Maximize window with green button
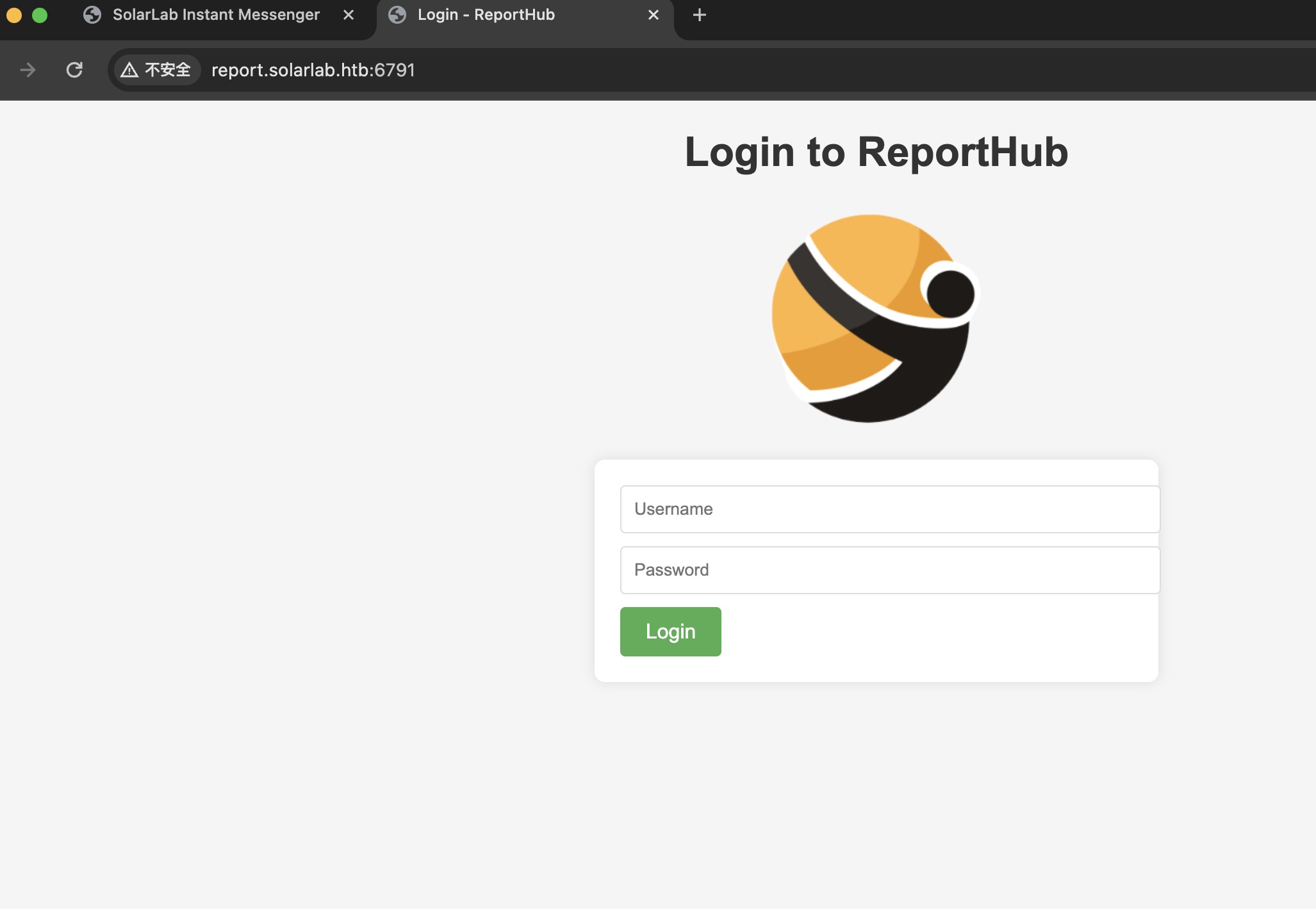 coord(40,15)
